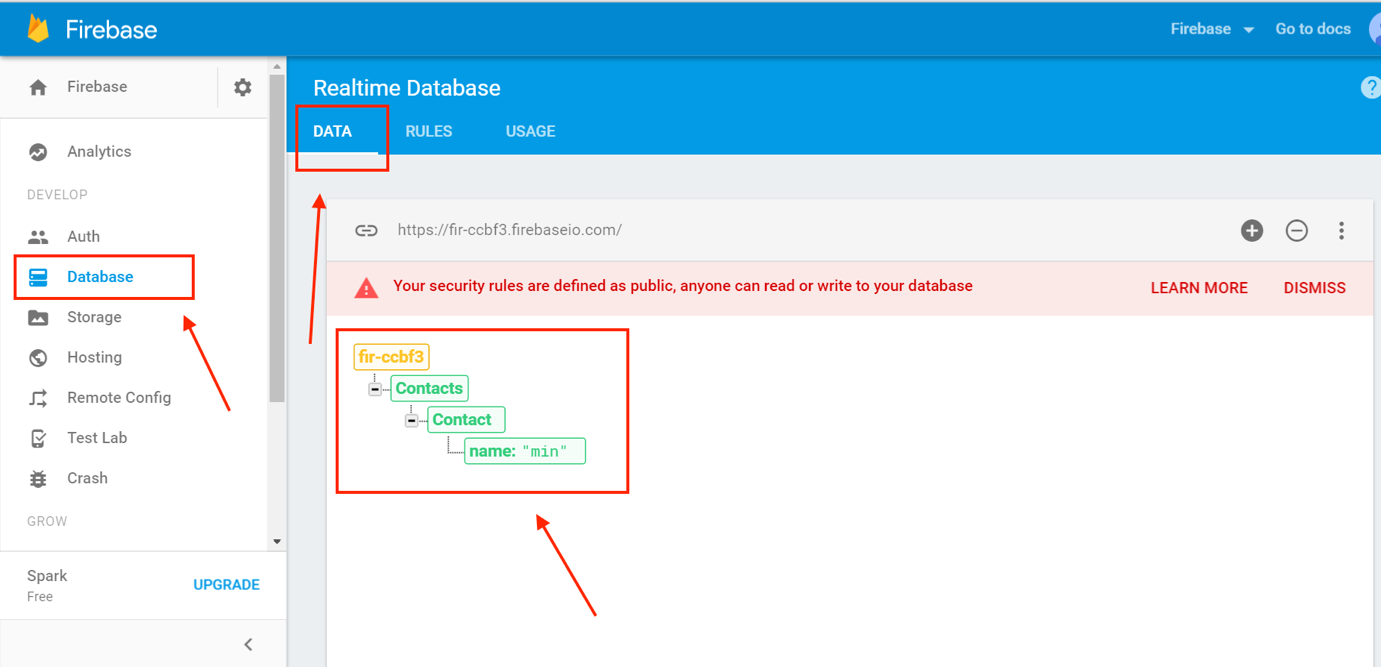Open the Firebase project dropdown
Viewport: 1381px width, 667px height.
tap(1212, 29)
